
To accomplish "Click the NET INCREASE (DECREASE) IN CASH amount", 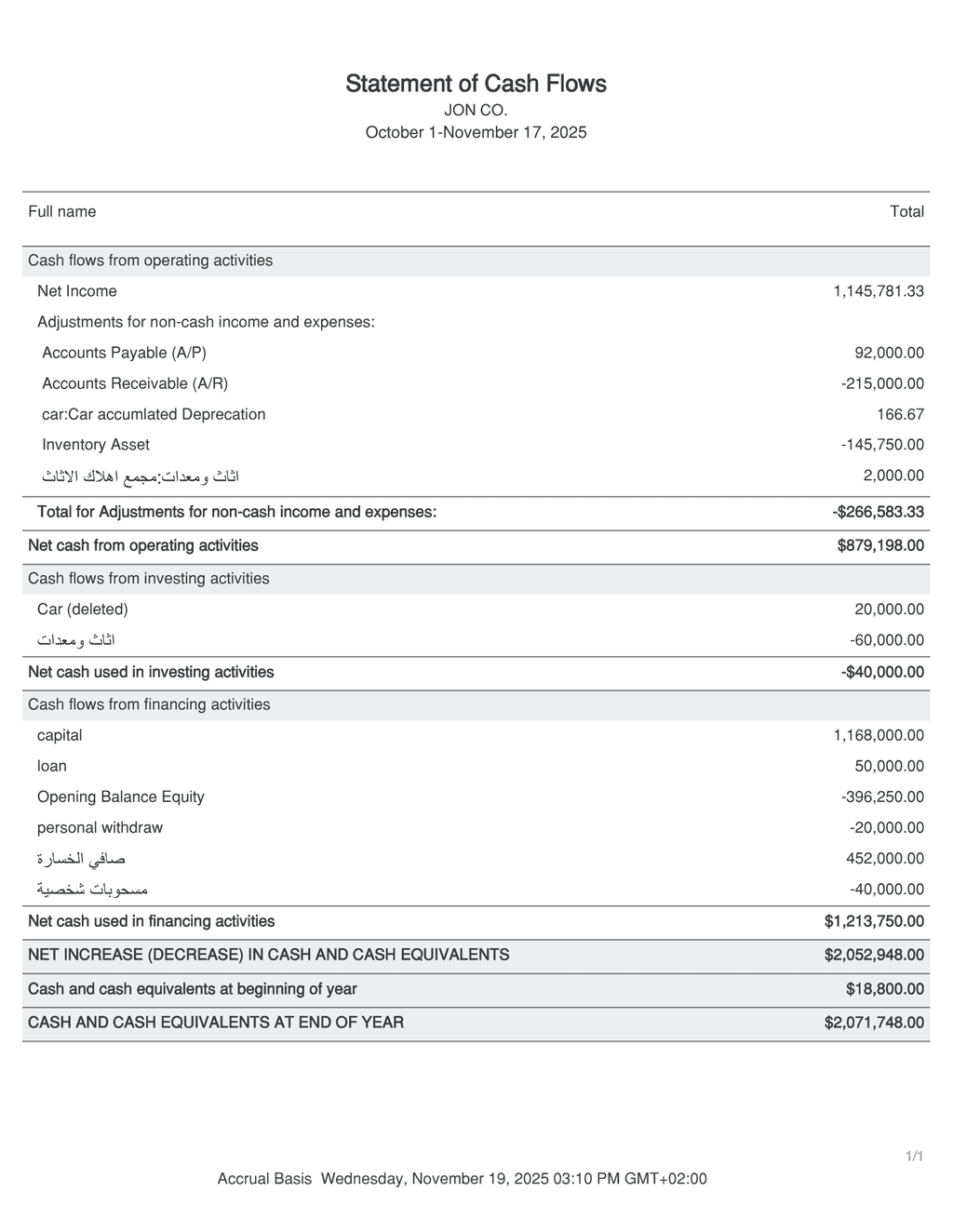I will pos(874,955).
